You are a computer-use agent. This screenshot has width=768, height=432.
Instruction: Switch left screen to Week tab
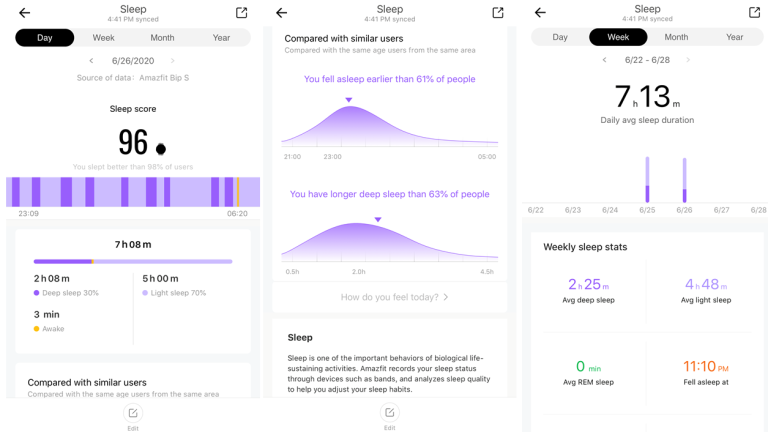click(x=103, y=38)
